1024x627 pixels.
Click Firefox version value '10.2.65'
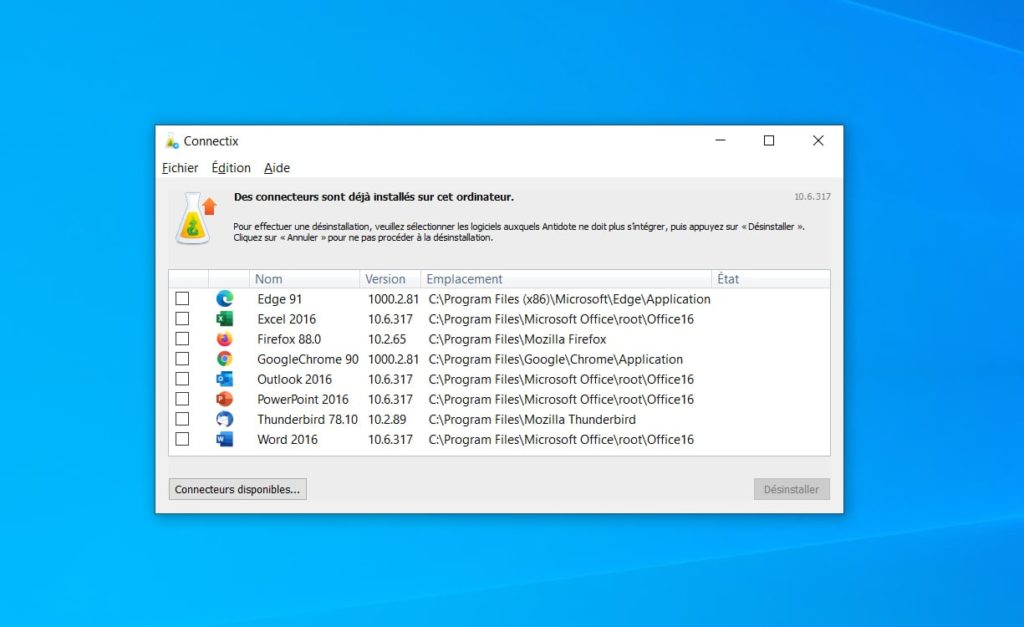(387, 340)
